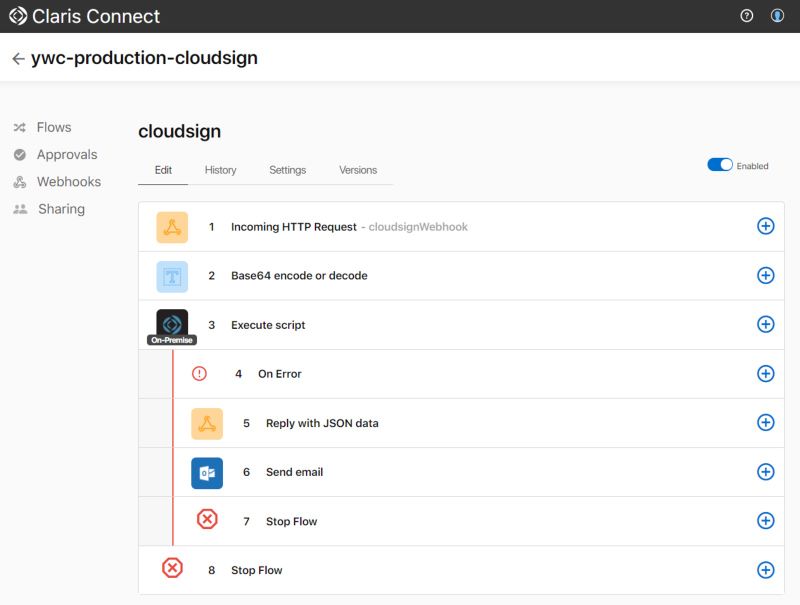
Task: Click the cloudsign flow title
Action: (x=180, y=132)
